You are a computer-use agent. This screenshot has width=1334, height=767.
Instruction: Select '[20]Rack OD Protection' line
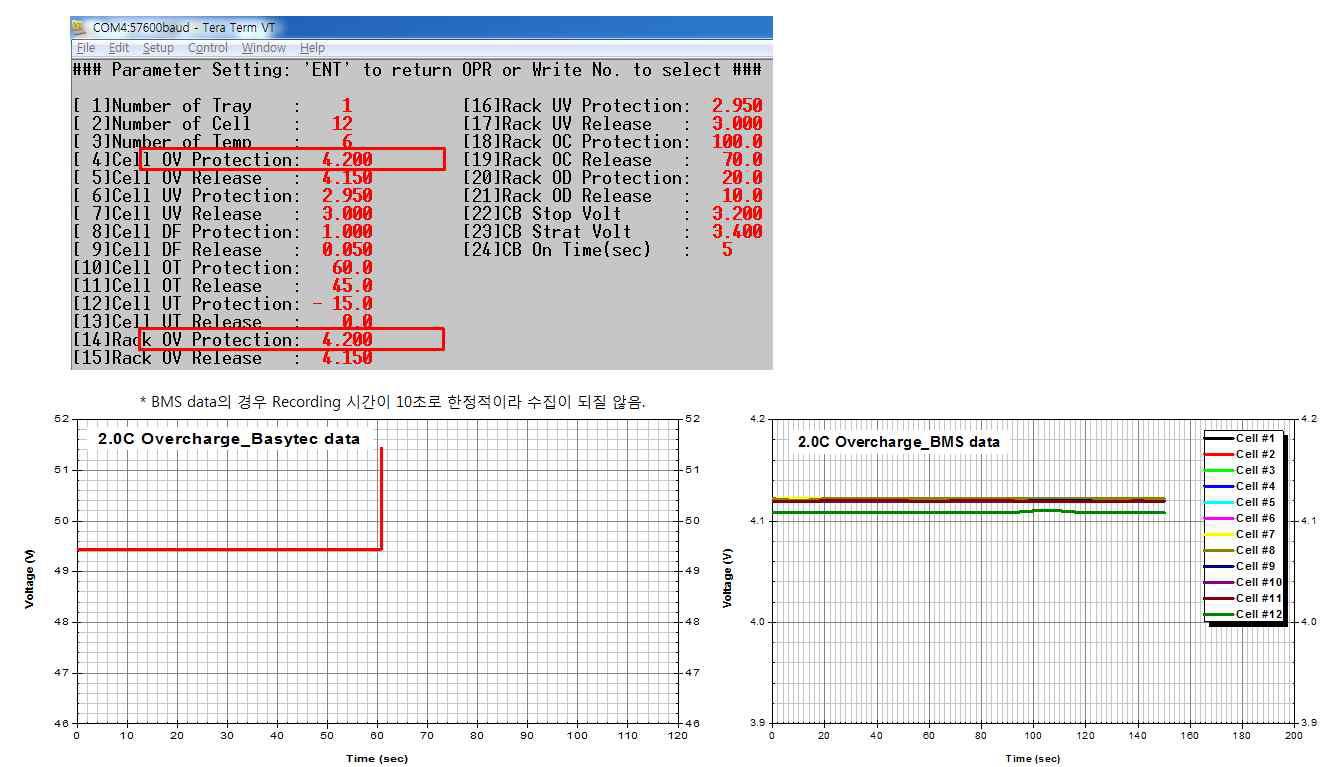613,178
